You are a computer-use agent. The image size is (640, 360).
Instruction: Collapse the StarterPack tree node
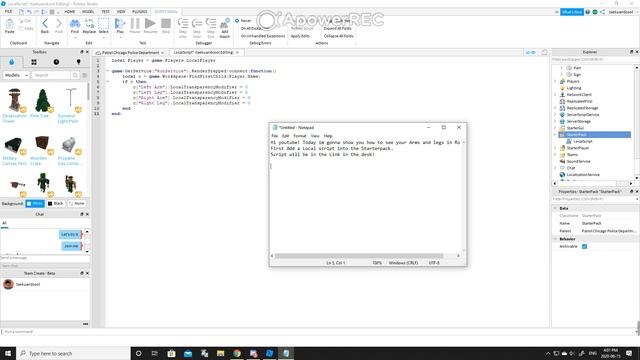[x=555, y=135]
